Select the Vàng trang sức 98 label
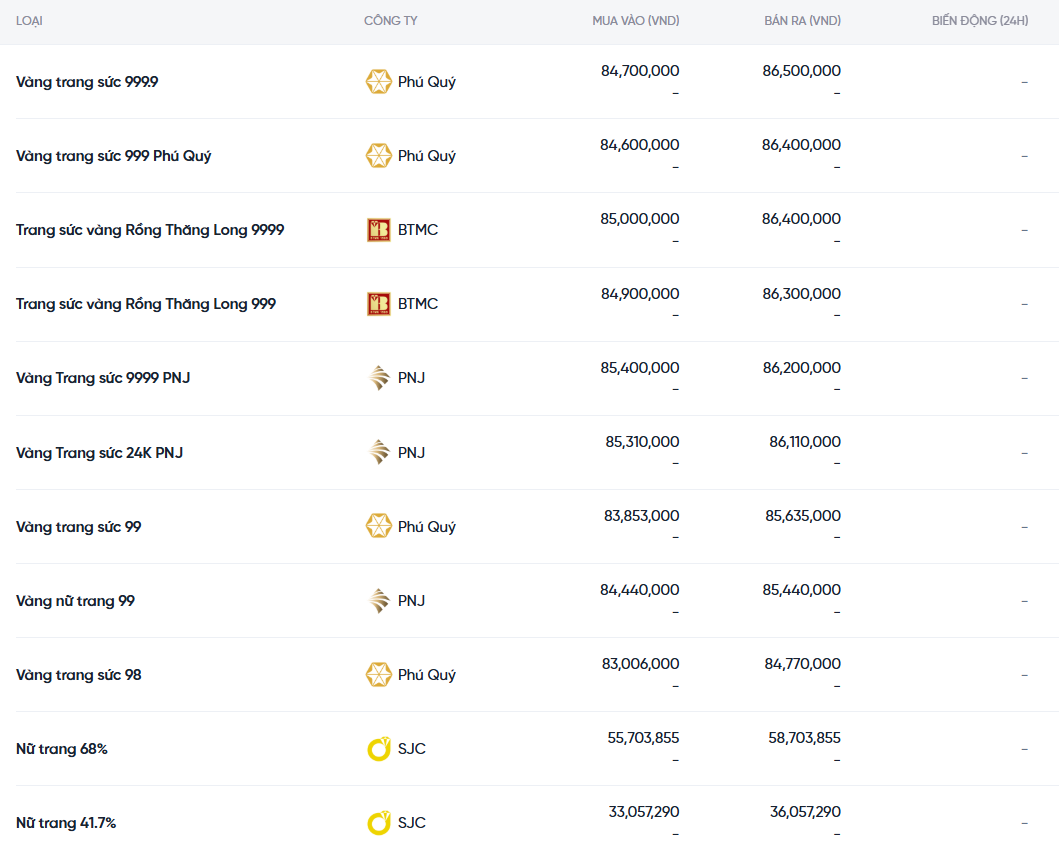Image resolution: width=1059 pixels, height=855 pixels. (78, 675)
